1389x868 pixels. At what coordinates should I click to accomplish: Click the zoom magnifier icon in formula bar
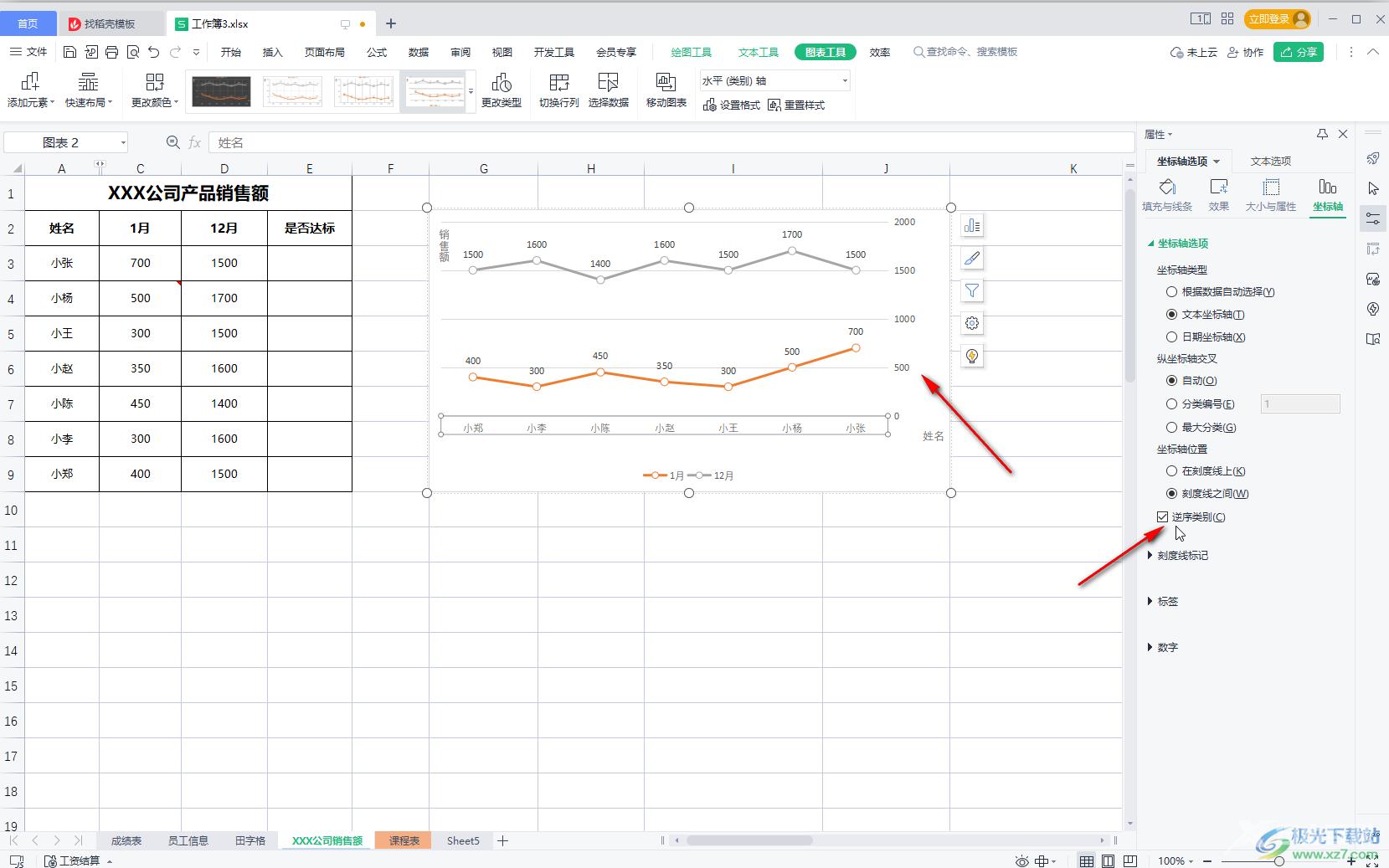(x=172, y=142)
